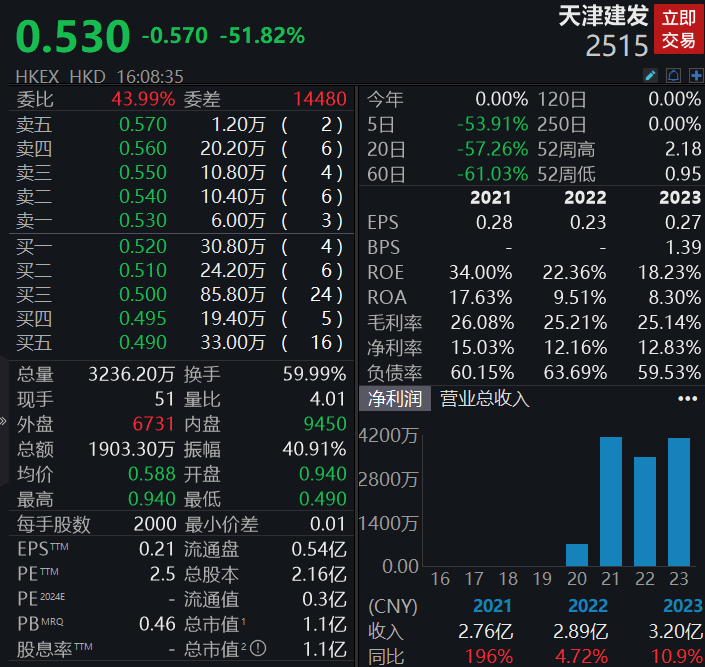Screen dimensions: 705x667
Task: Click the 换手 value 59.99%
Action: pos(315,374)
